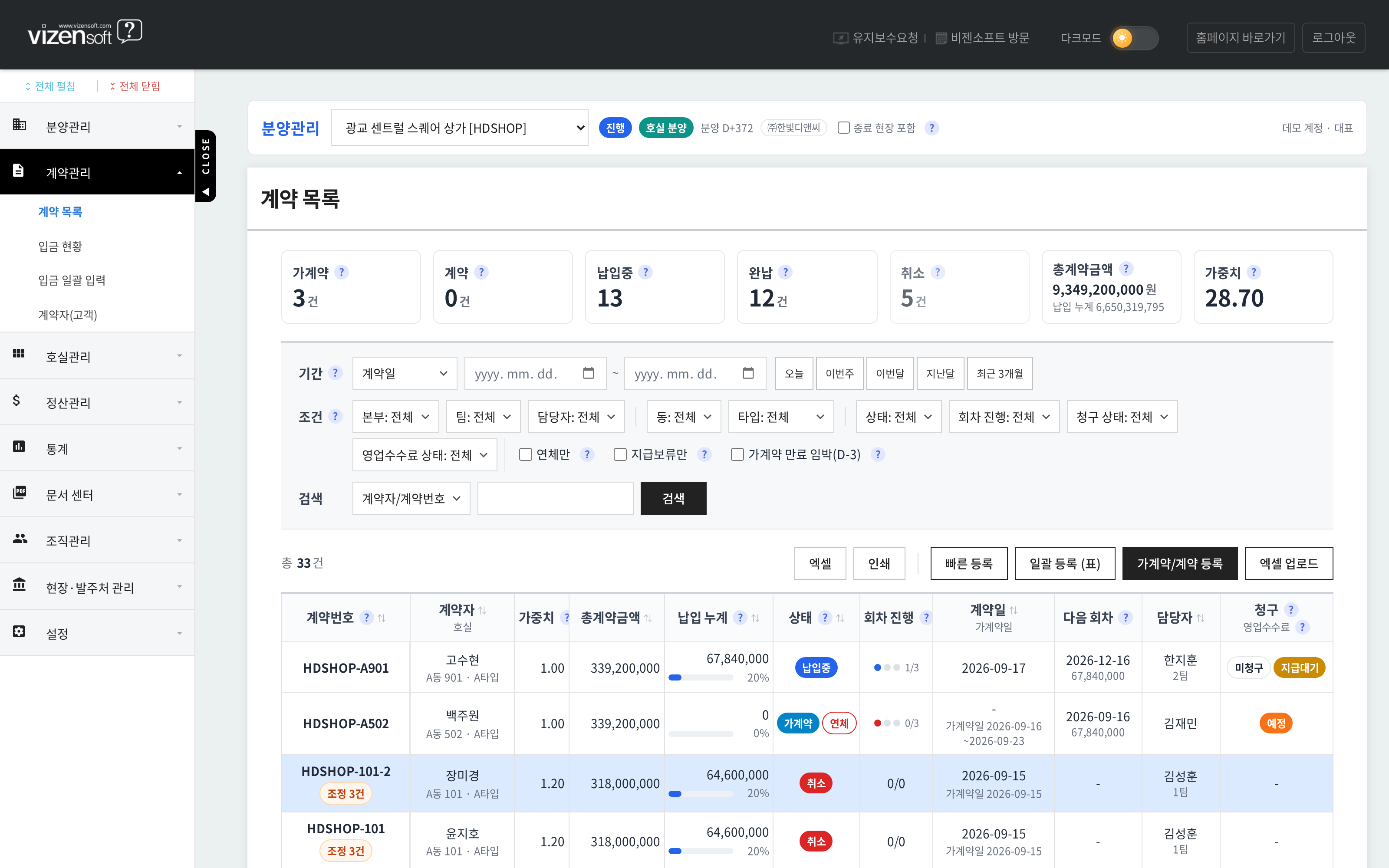Enable the 지급보류만 checkbox
Viewport: 1389px width, 868px height.
coord(620,455)
